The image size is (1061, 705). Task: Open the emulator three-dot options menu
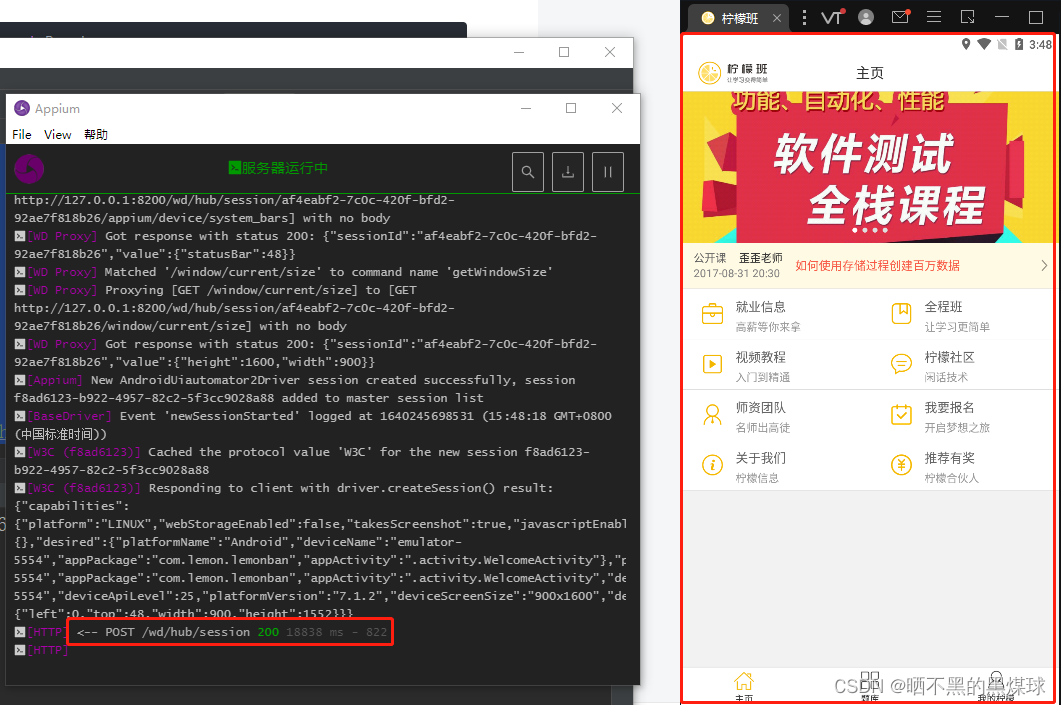point(804,18)
